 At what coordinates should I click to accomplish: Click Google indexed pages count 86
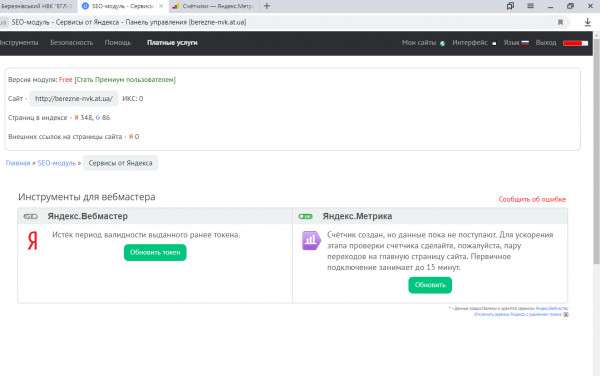click(x=106, y=118)
